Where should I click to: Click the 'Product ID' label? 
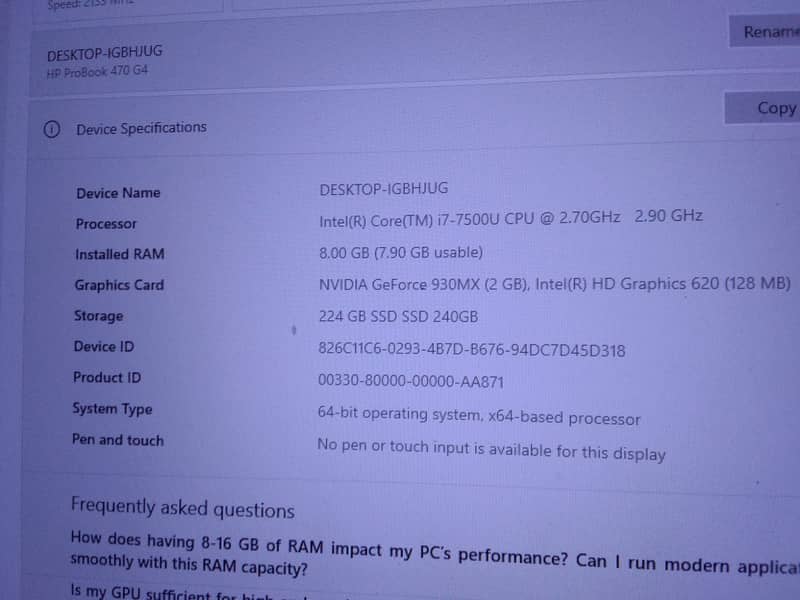[x=107, y=378]
